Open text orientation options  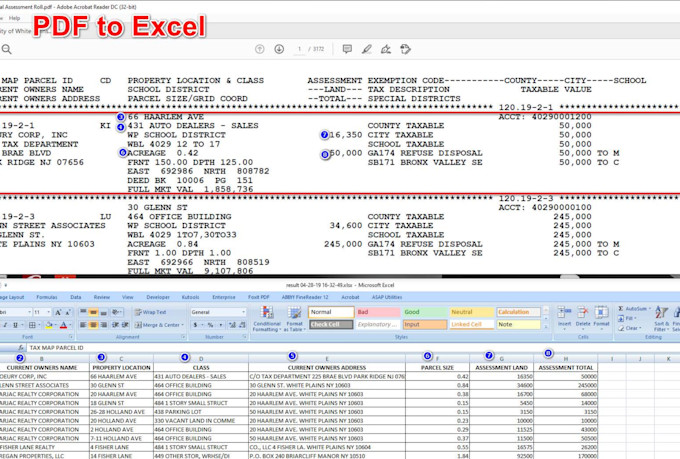tap(117, 312)
